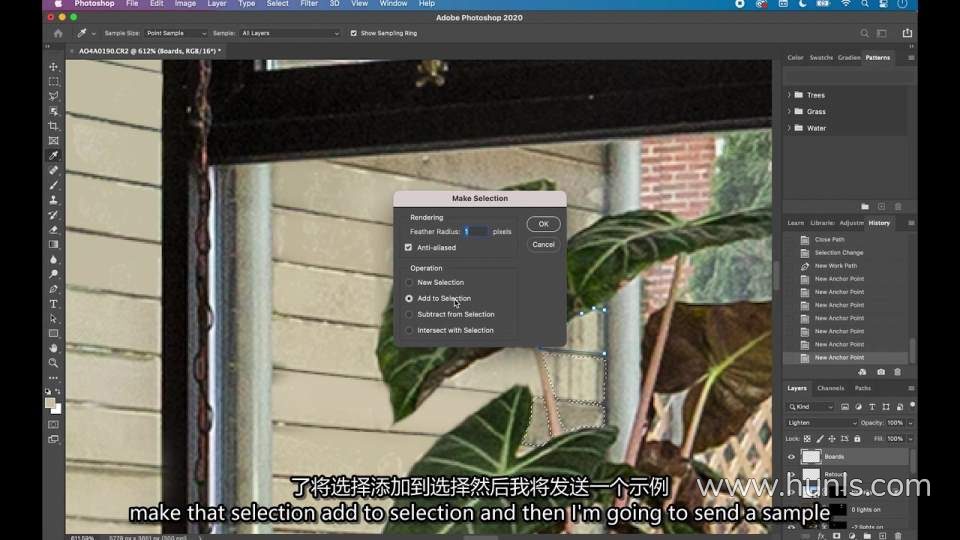
Task: Create new pattern group folder icon
Action: point(865,207)
